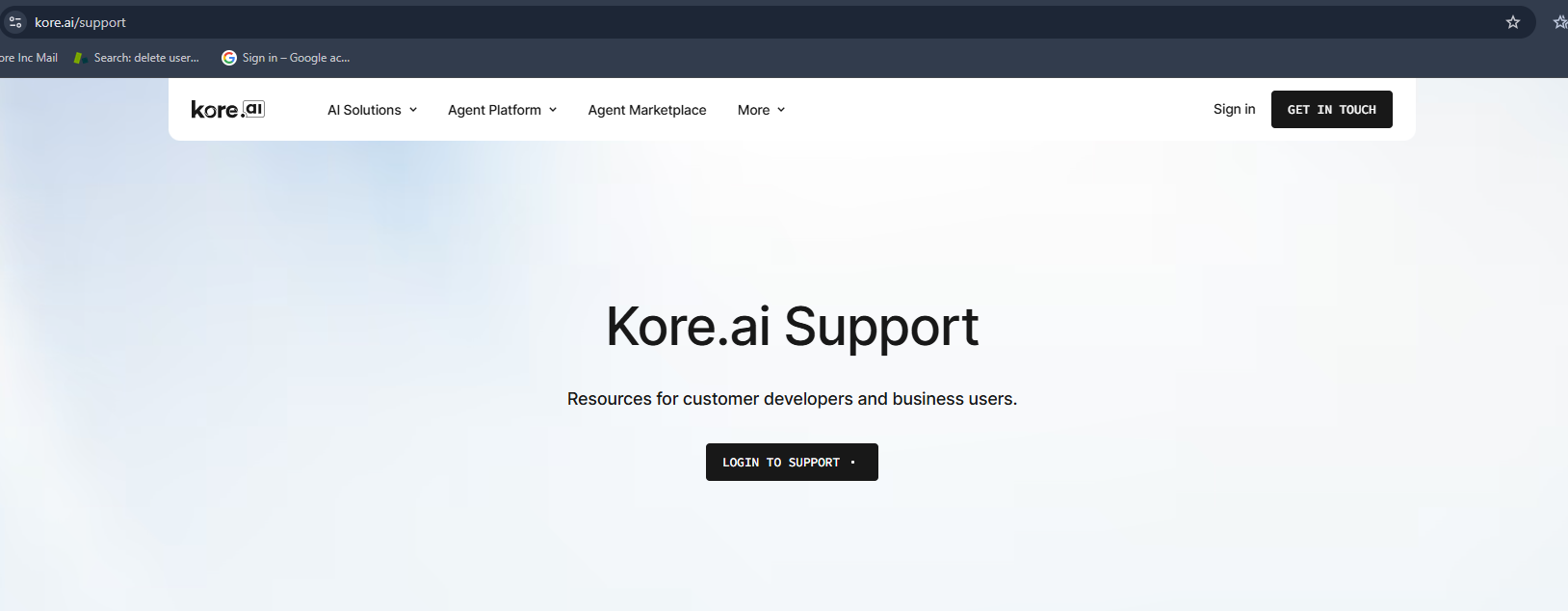Image resolution: width=1568 pixels, height=611 pixels.
Task: Click the Kore.ai Support heading
Action: coord(792,327)
